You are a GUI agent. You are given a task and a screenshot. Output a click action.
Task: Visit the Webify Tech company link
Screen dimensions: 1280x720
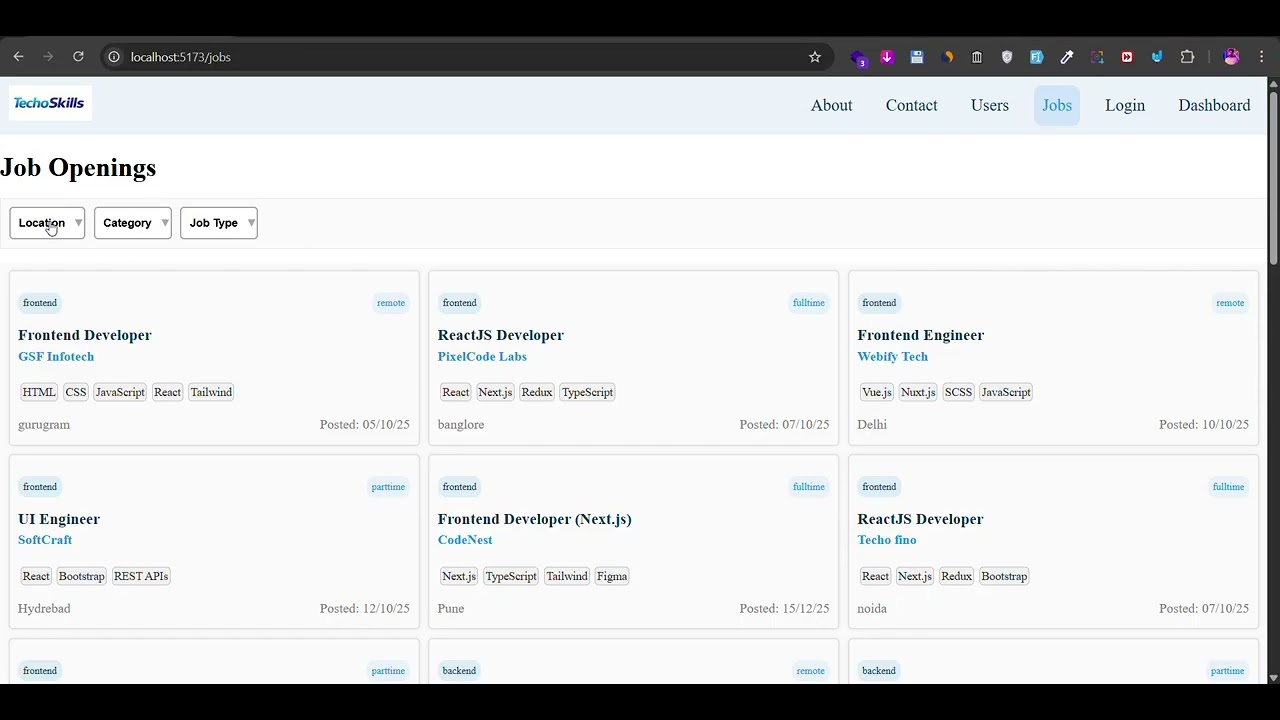pos(892,356)
